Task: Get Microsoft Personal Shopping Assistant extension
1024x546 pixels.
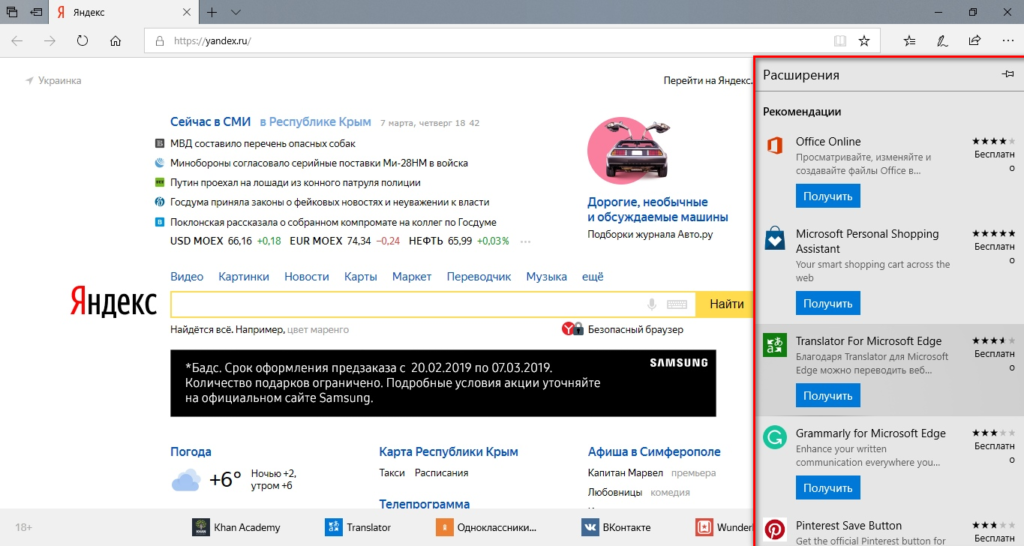Action: (827, 303)
